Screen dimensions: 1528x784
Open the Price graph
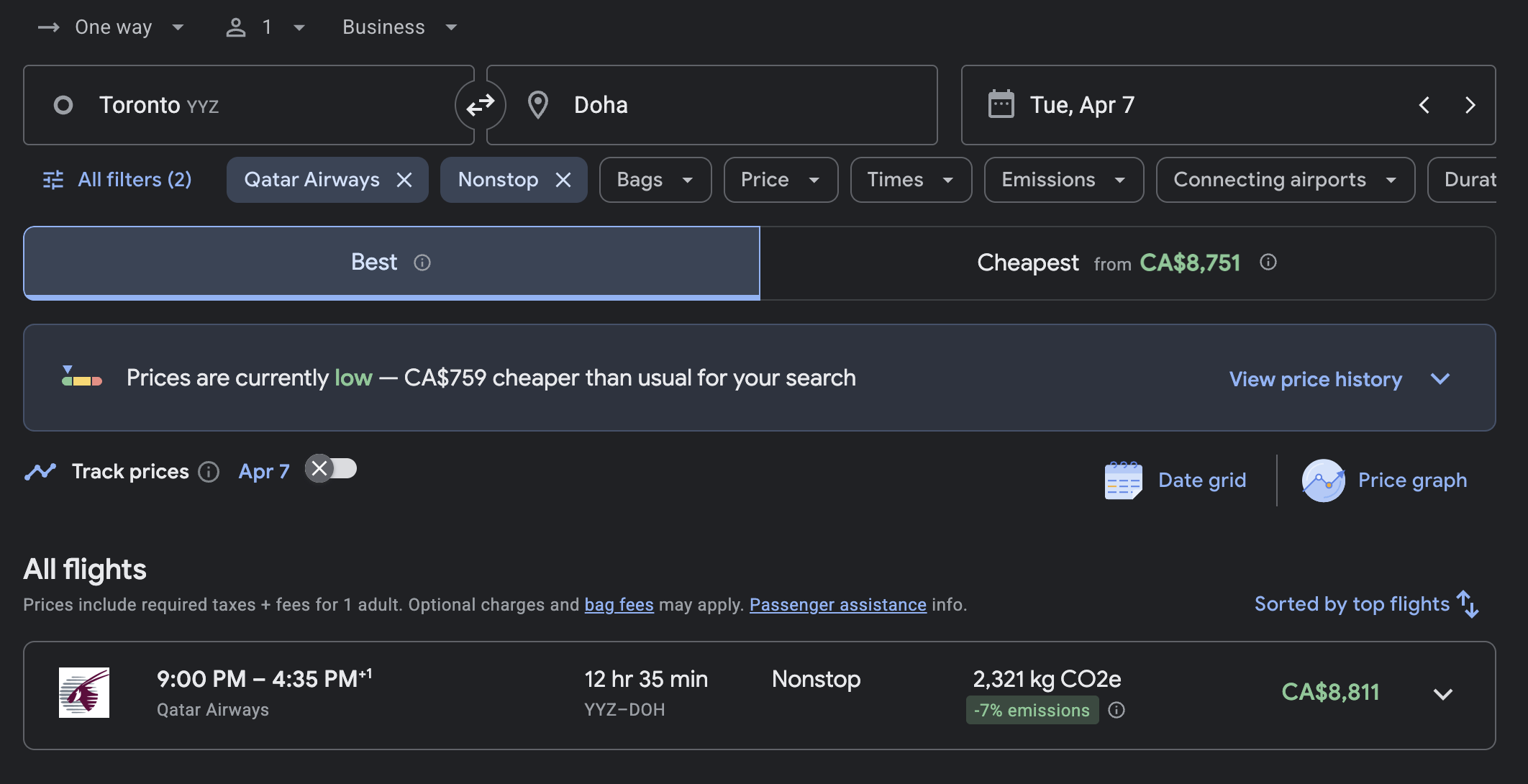1384,480
